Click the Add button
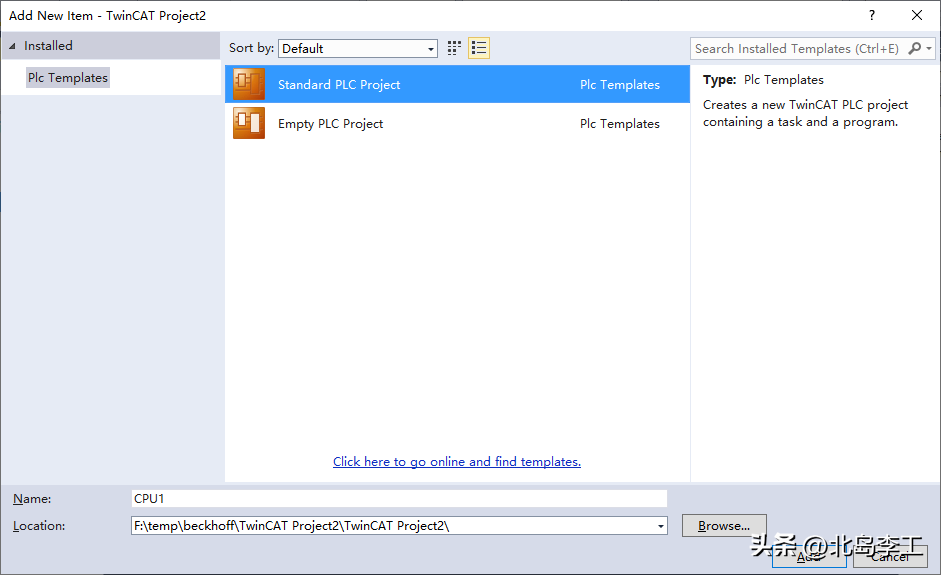 [809, 556]
